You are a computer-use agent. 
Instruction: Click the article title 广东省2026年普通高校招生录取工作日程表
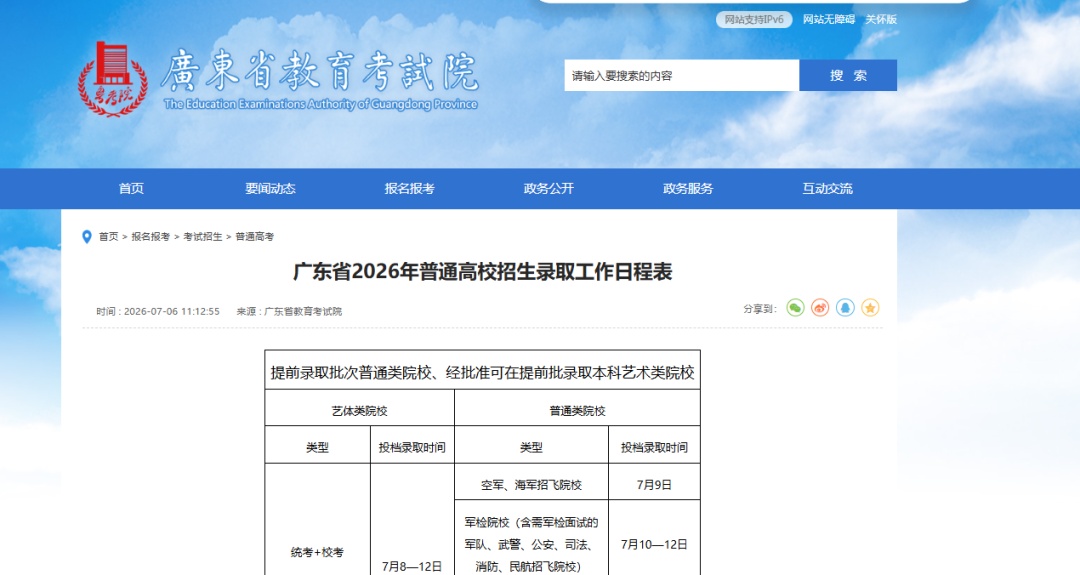[482, 271]
